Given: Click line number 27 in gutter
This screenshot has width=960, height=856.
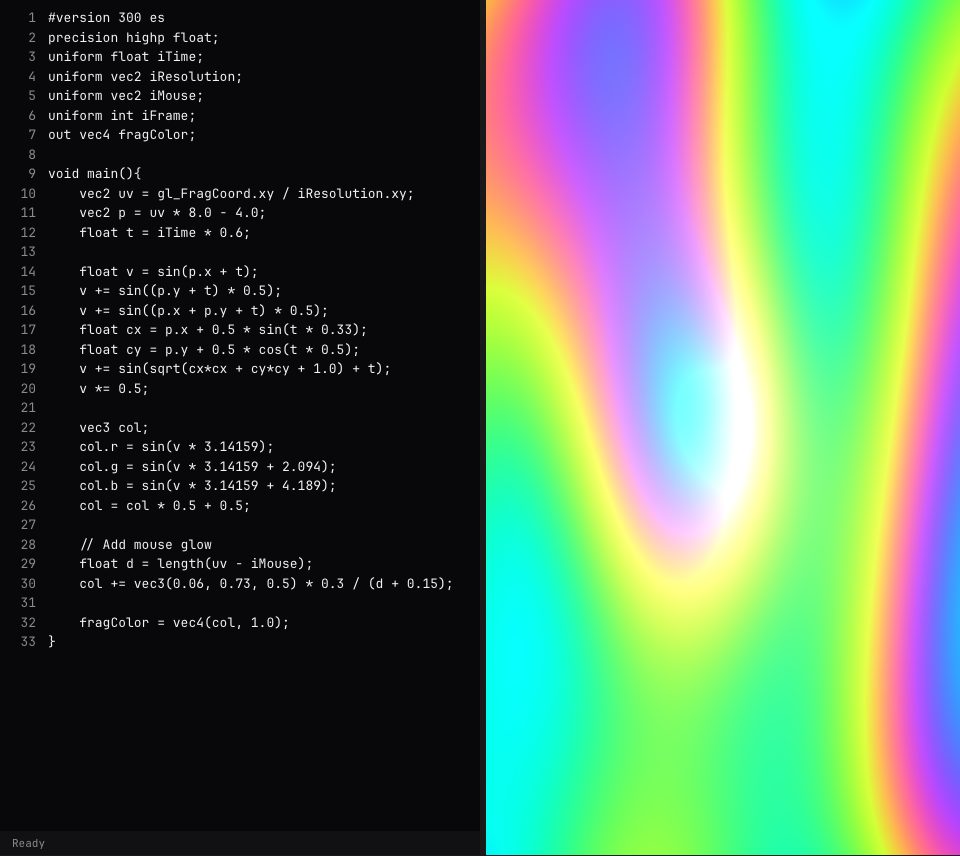Looking at the screenshot, I should click(28, 525).
